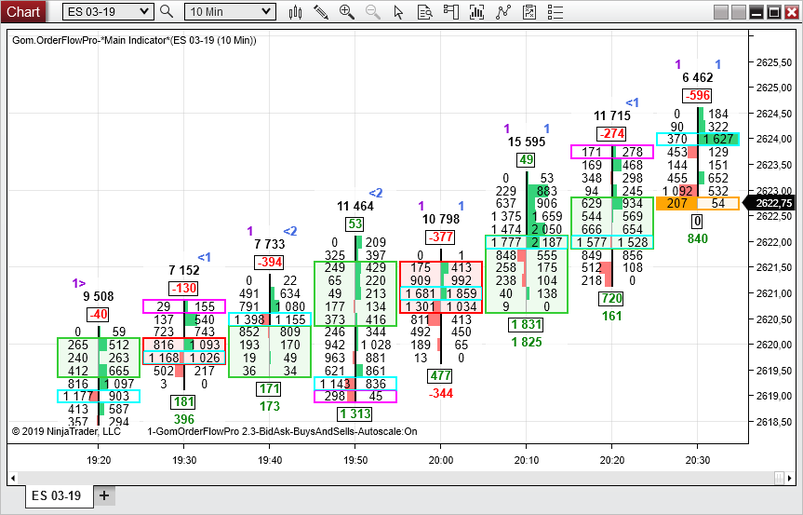803x515 pixels.
Task: Select the cursor pointer tool
Action: (x=398, y=12)
